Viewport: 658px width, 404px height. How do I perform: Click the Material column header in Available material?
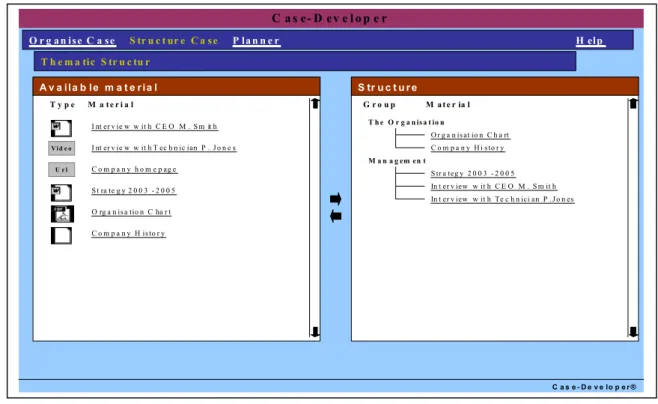coord(111,104)
